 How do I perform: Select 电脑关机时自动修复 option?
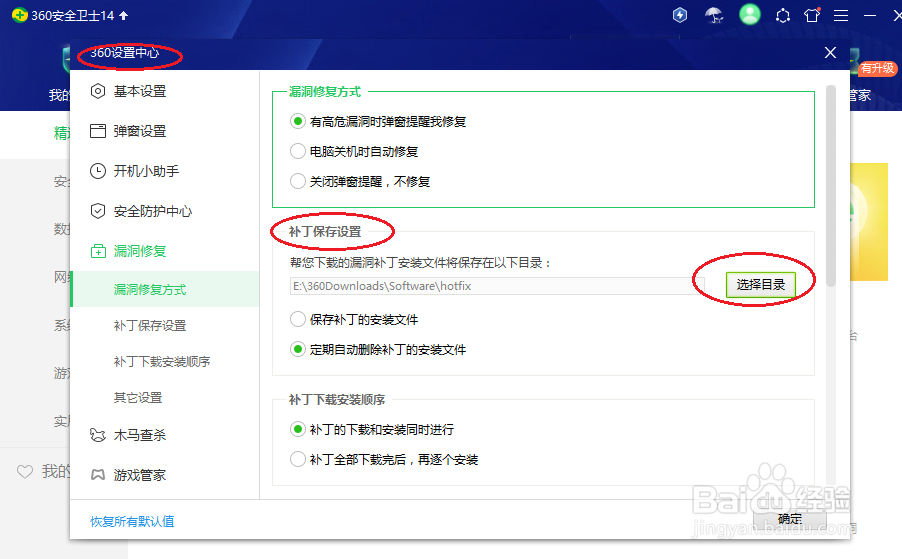[x=354, y=151]
